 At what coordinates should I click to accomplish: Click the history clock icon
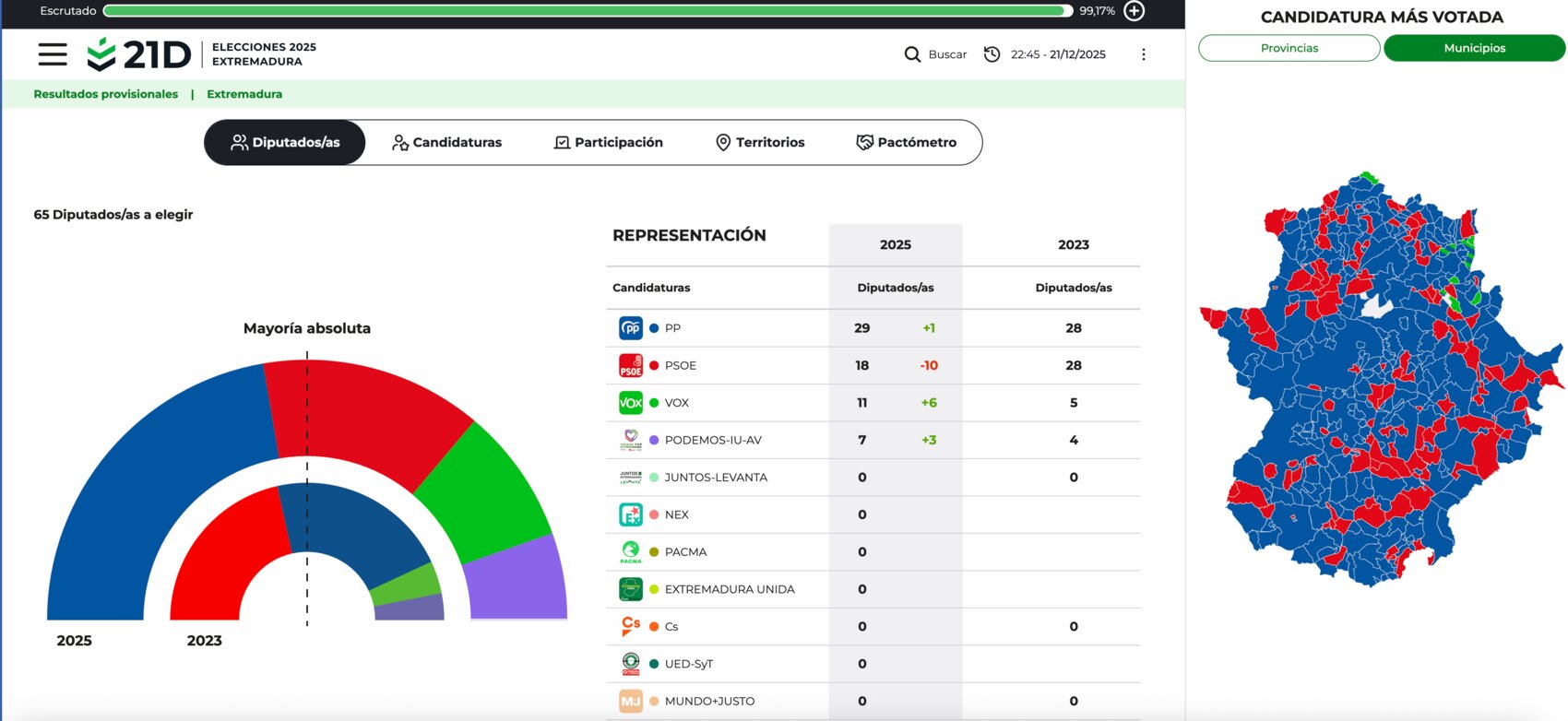[x=992, y=54]
